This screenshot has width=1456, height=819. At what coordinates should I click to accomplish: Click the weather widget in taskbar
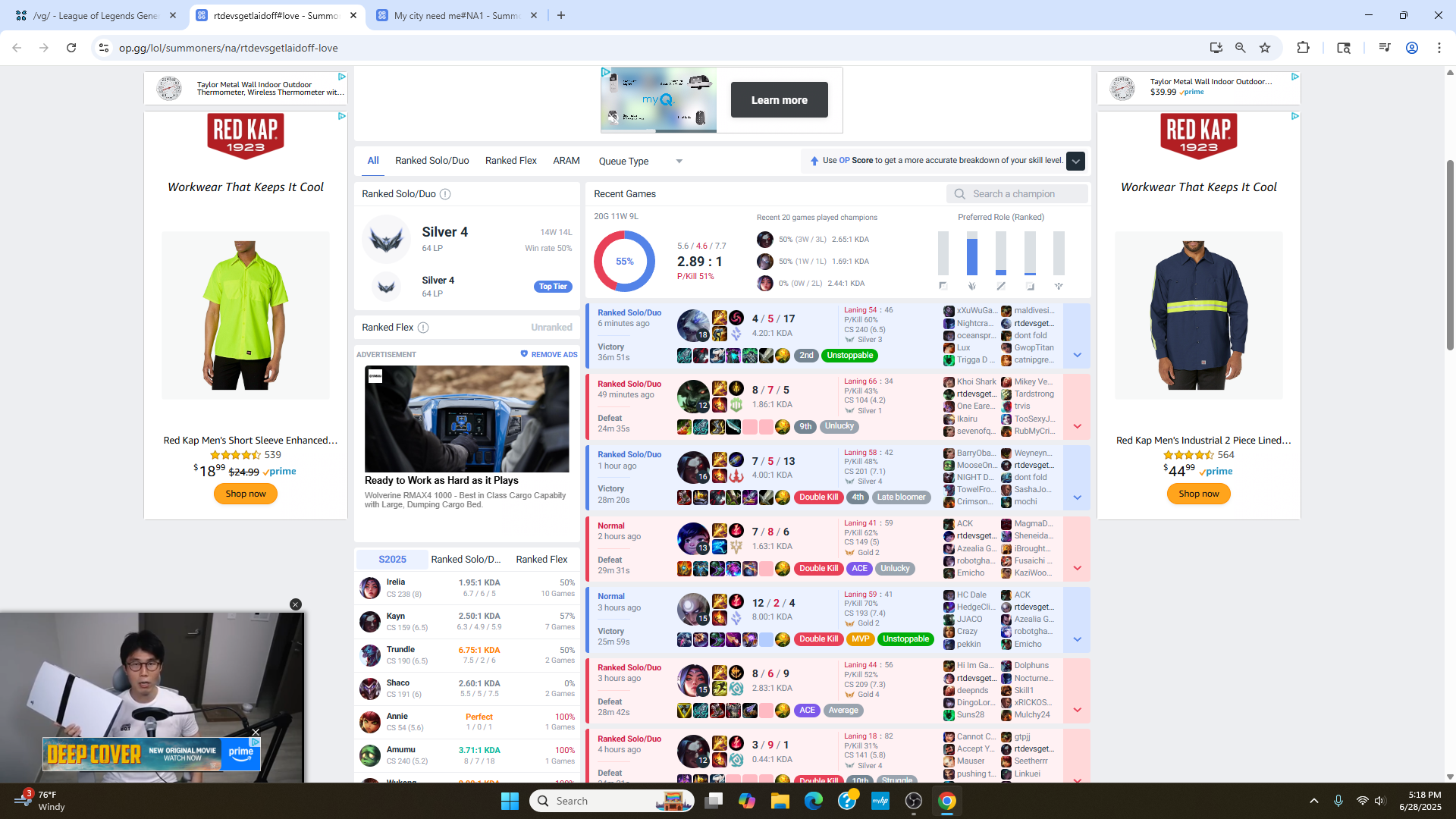pos(40,801)
